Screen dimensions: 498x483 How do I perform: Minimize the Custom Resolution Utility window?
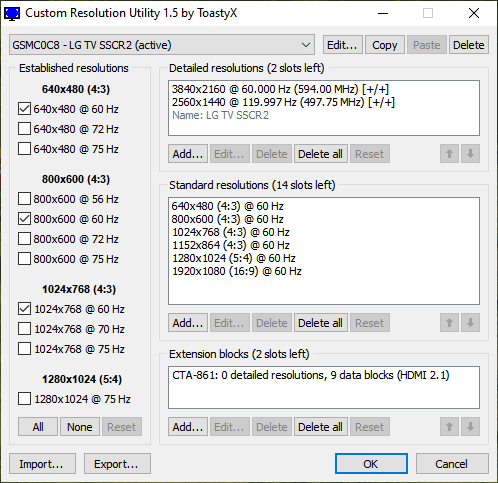point(383,14)
